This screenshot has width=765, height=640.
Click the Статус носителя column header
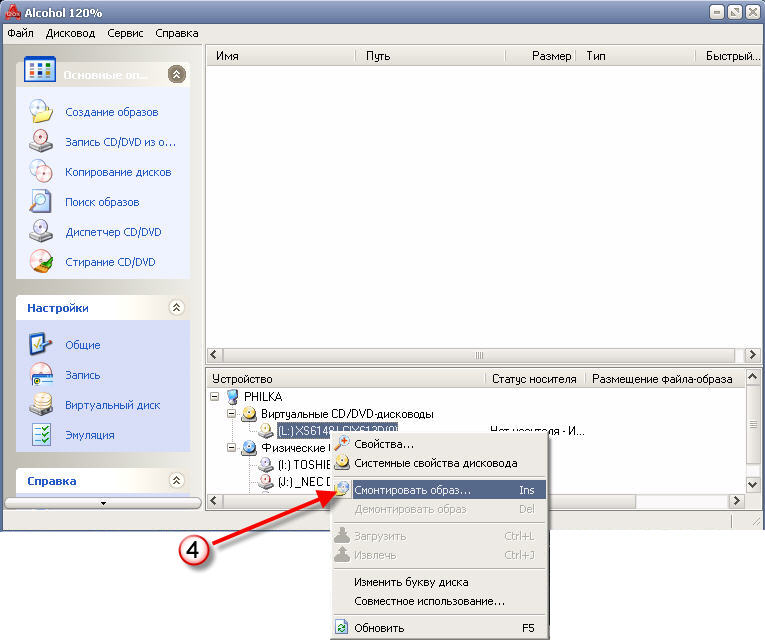(x=535, y=379)
